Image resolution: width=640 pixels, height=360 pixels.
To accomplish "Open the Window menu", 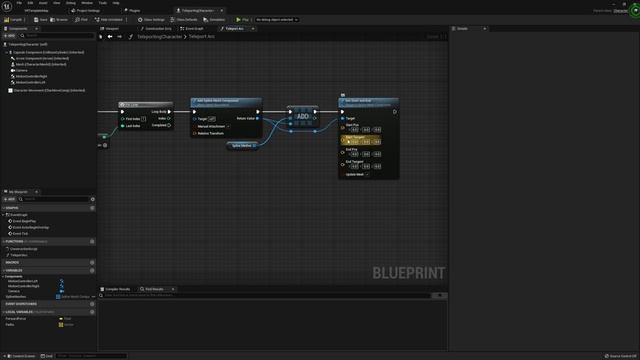I will [x=87, y=3].
